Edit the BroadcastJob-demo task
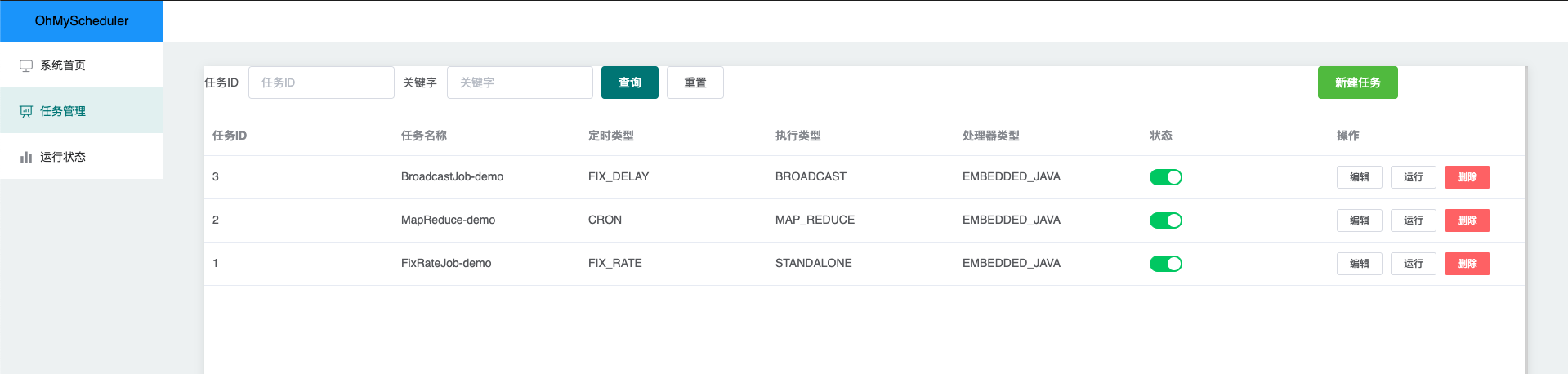This screenshot has height=374, width=1568. pos(1360,177)
